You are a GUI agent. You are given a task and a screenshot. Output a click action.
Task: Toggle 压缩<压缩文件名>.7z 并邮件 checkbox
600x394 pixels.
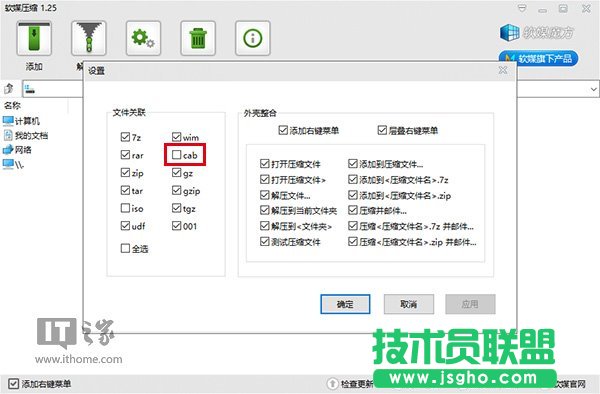tap(353, 226)
